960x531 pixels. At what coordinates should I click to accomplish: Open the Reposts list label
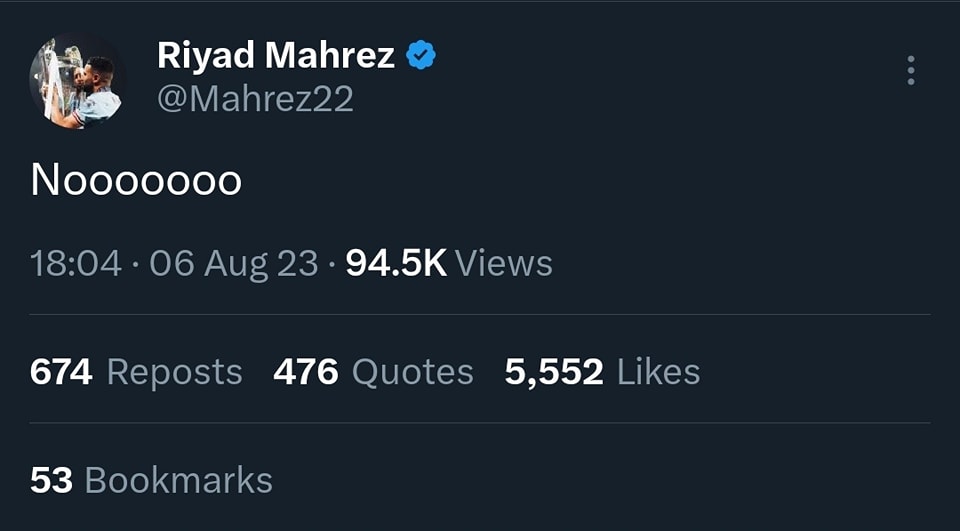pyautogui.click(x=174, y=372)
